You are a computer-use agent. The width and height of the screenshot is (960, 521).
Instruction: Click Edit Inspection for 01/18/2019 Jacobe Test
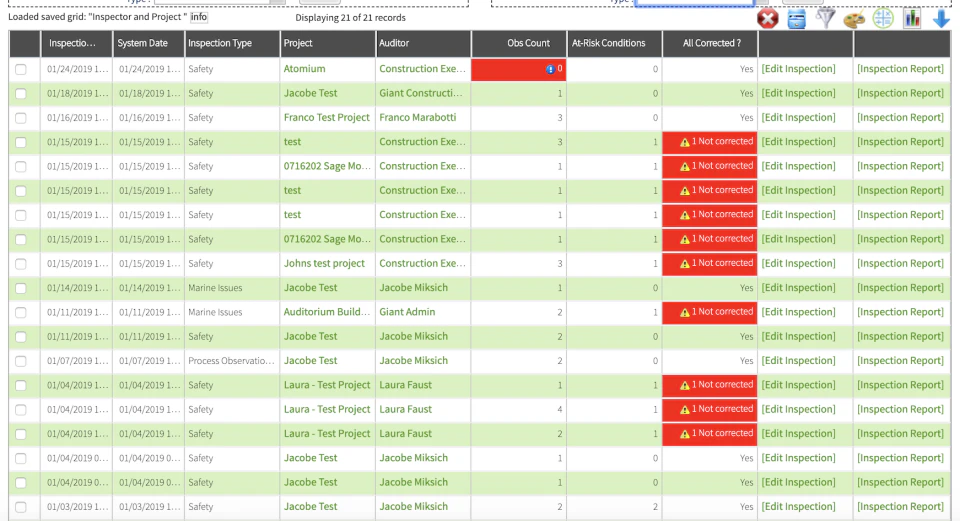click(798, 93)
